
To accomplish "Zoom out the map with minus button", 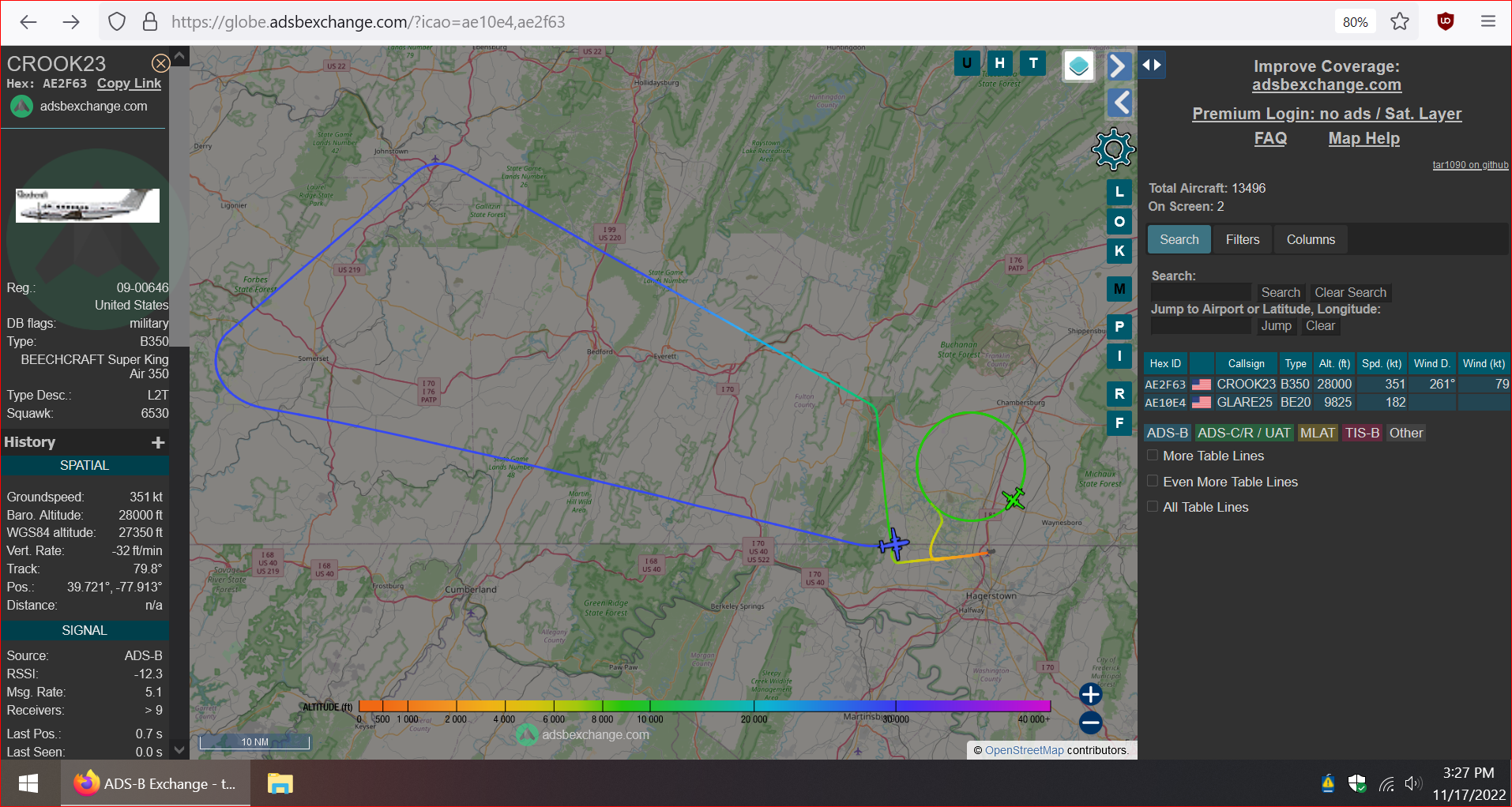I will [x=1091, y=723].
